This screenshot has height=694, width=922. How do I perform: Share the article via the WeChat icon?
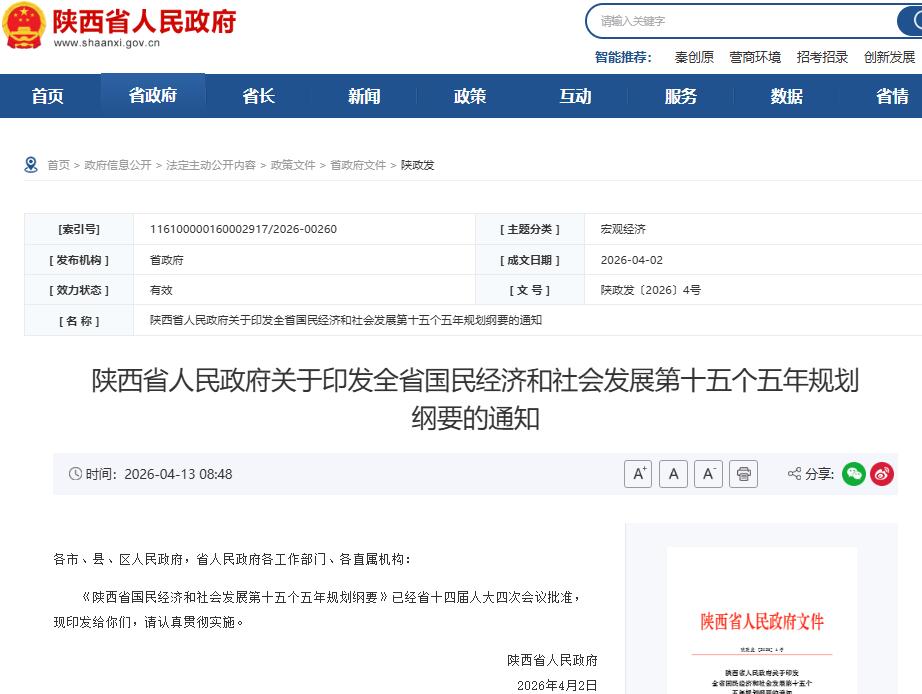coord(853,474)
